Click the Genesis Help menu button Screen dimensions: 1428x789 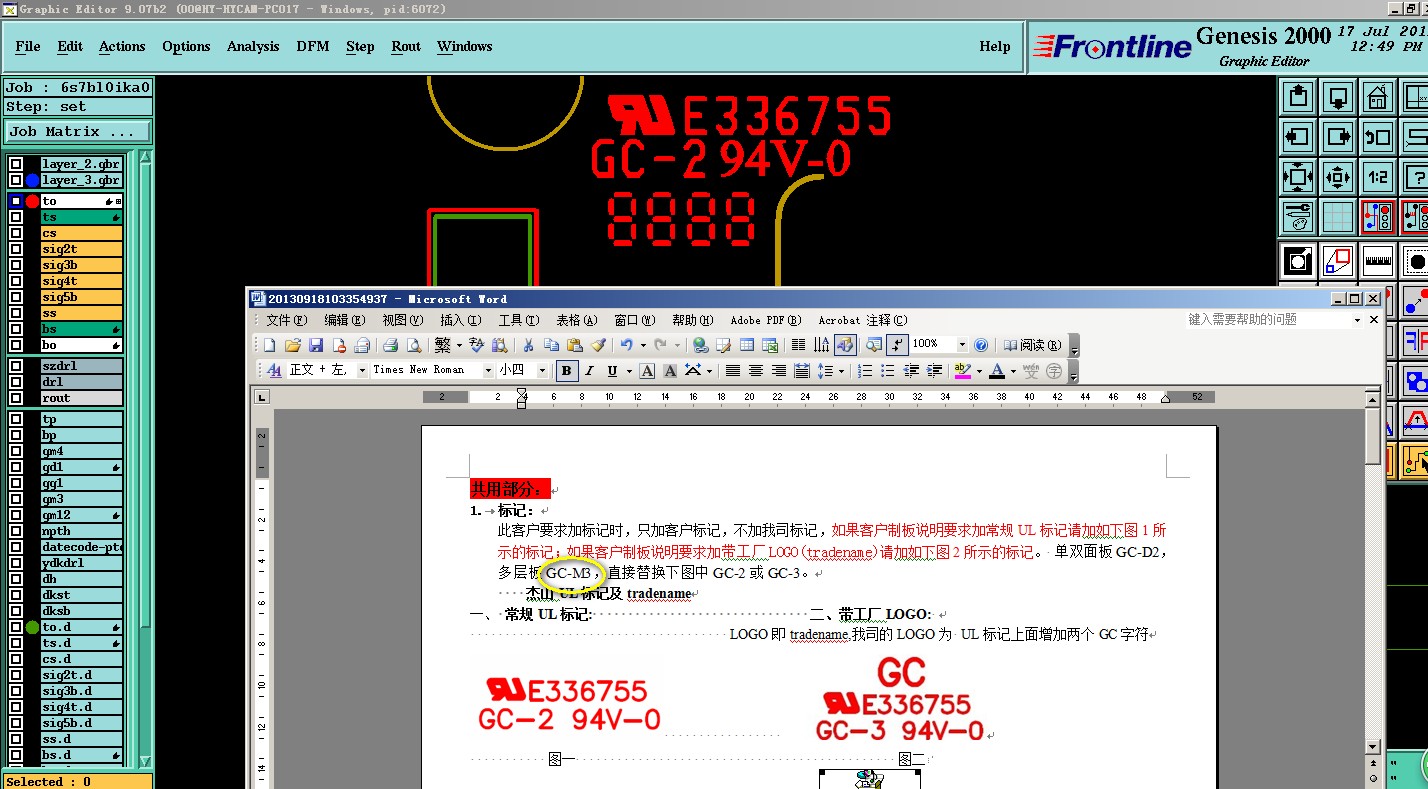coord(994,46)
